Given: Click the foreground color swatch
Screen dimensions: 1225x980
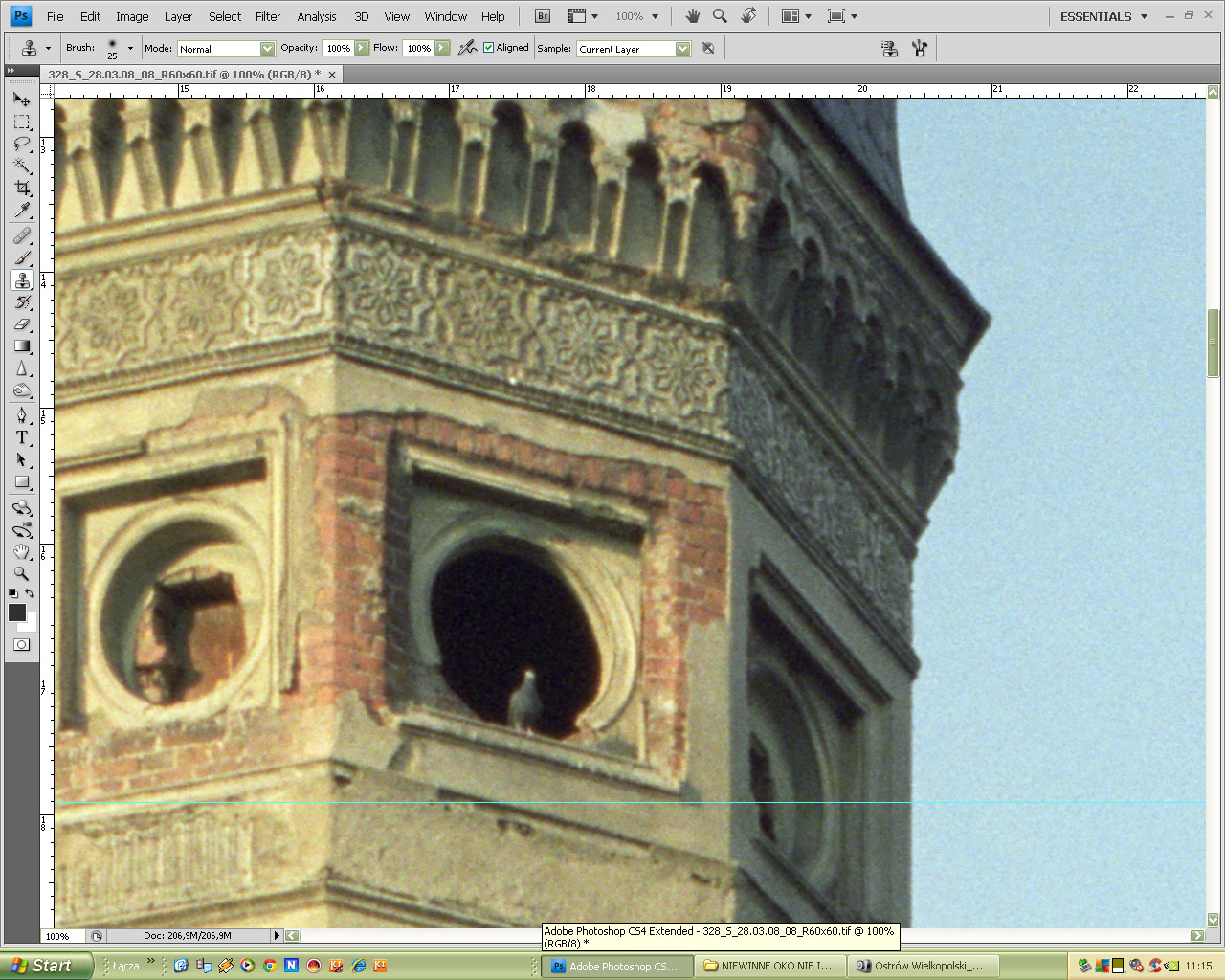Looking at the screenshot, I should tap(16, 612).
